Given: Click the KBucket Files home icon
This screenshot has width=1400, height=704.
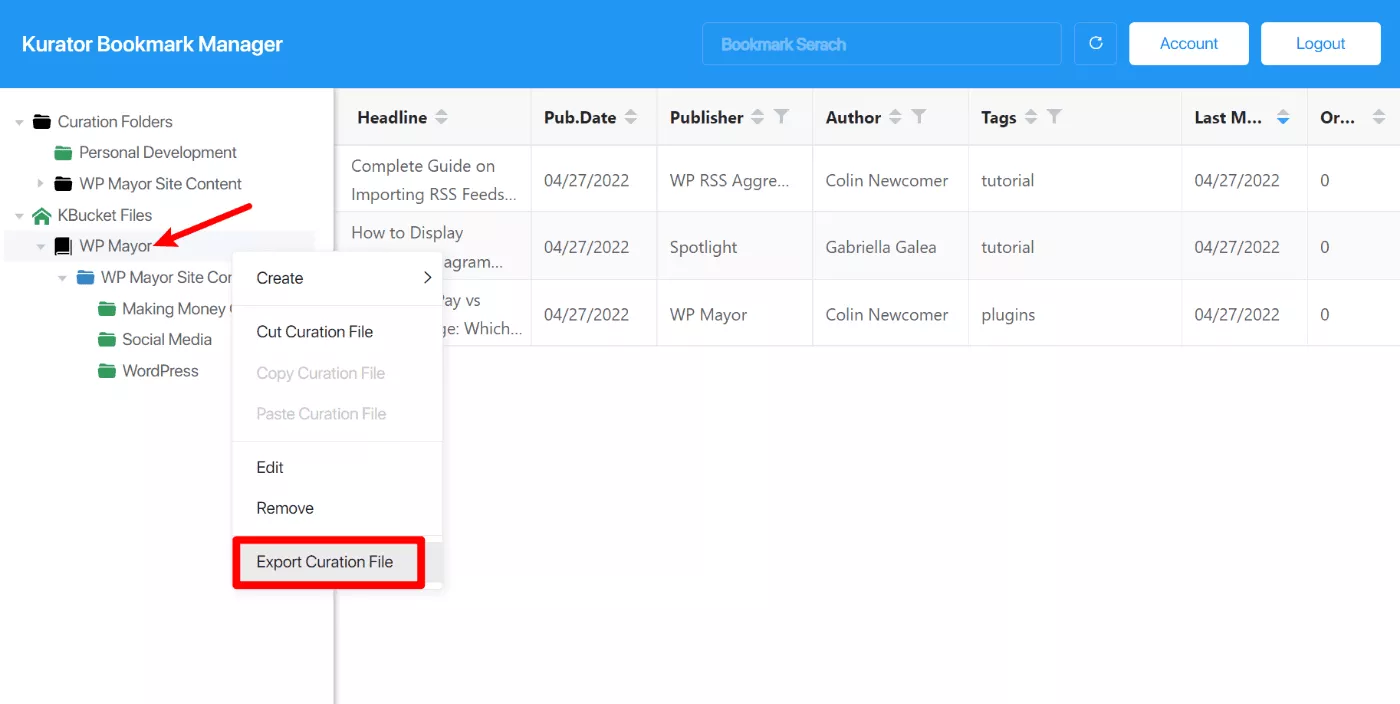Looking at the screenshot, I should pos(41,215).
